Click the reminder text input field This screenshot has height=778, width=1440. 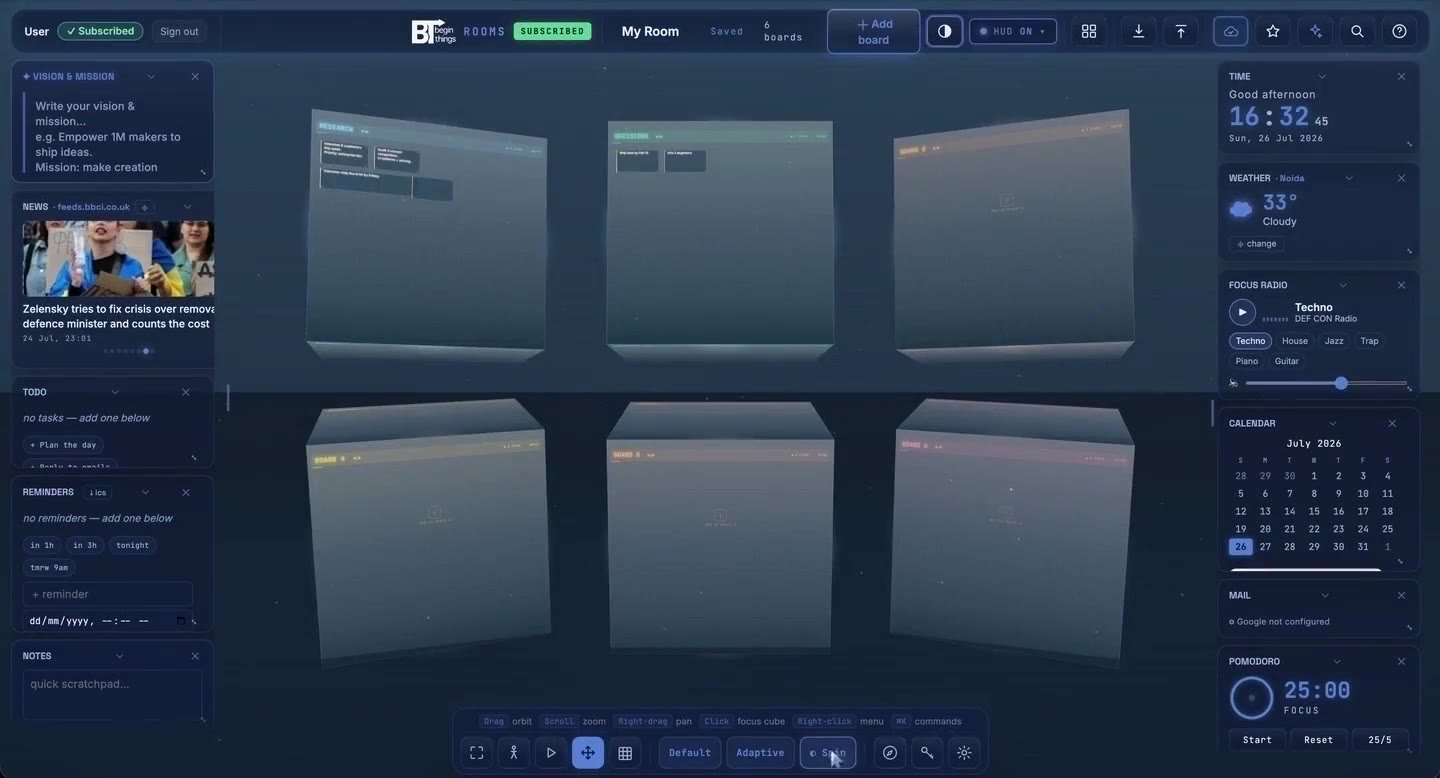tap(108, 594)
